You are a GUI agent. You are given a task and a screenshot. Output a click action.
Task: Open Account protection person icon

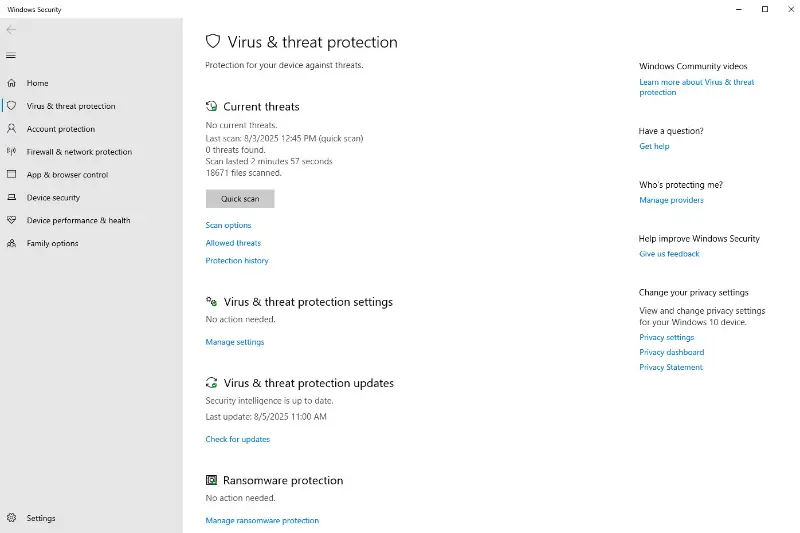pos(11,129)
